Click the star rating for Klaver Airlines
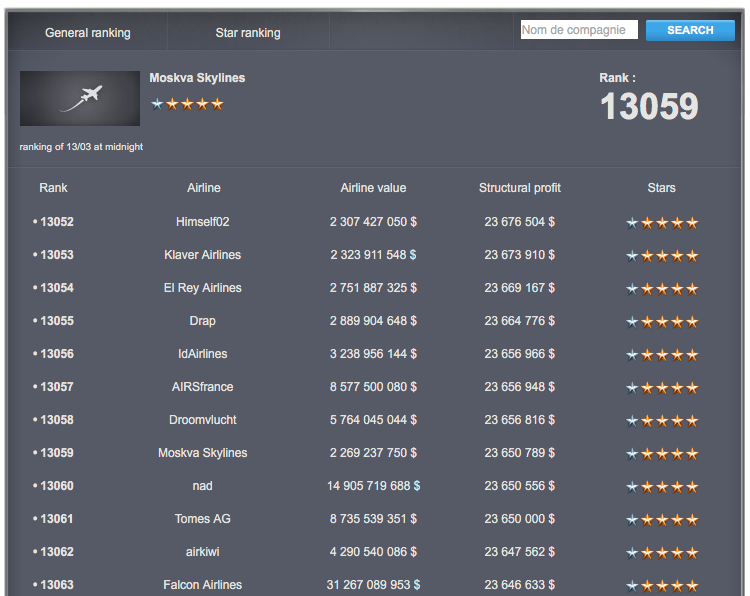Screen dimensions: 750x596 [x=661, y=256]
